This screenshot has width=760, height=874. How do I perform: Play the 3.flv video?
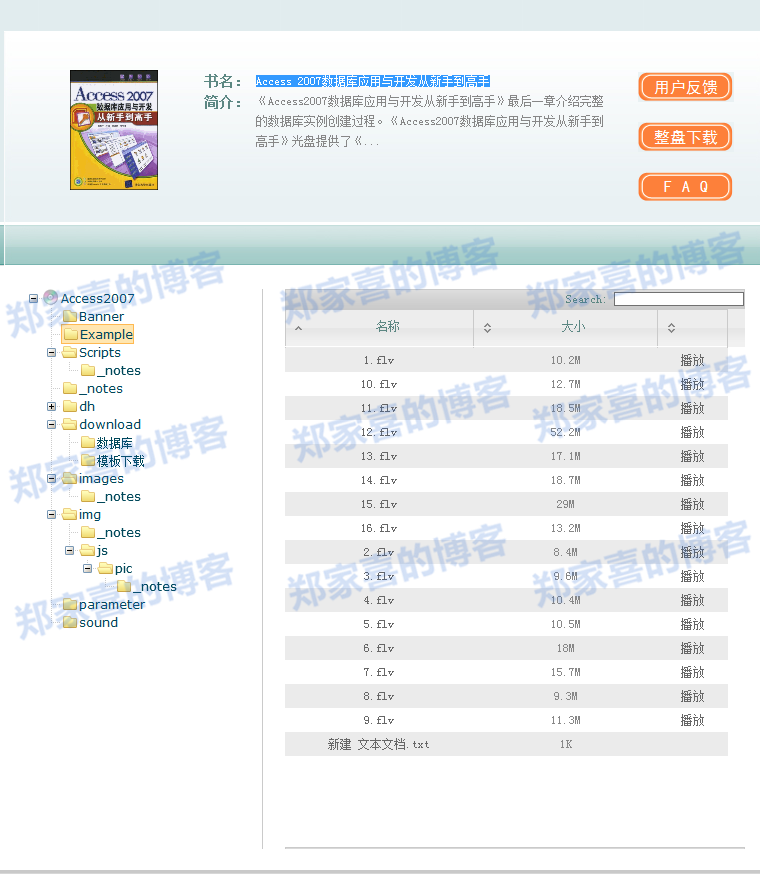(693, 576)
